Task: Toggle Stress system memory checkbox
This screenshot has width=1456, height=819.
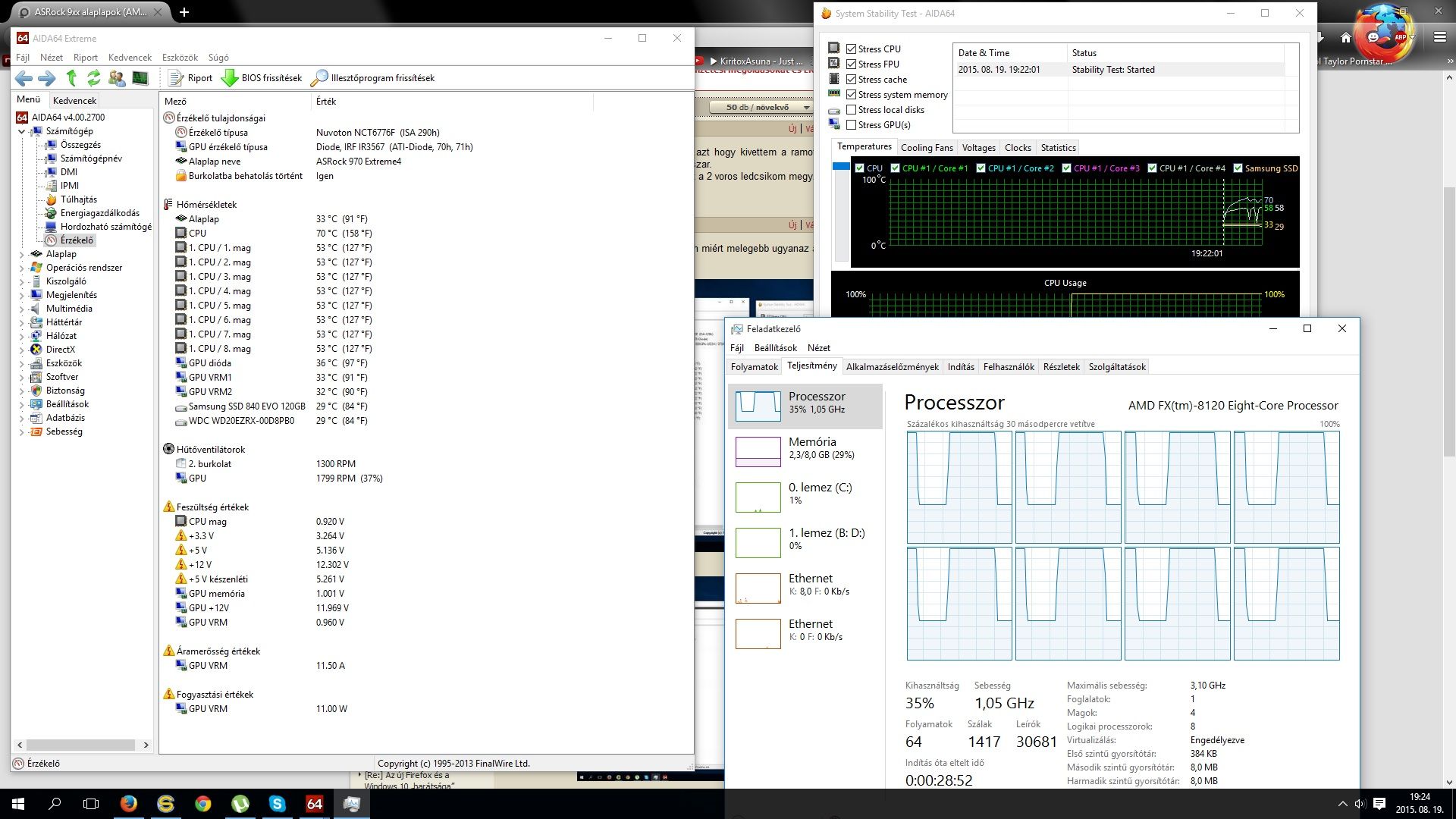Action: (851, 95)
